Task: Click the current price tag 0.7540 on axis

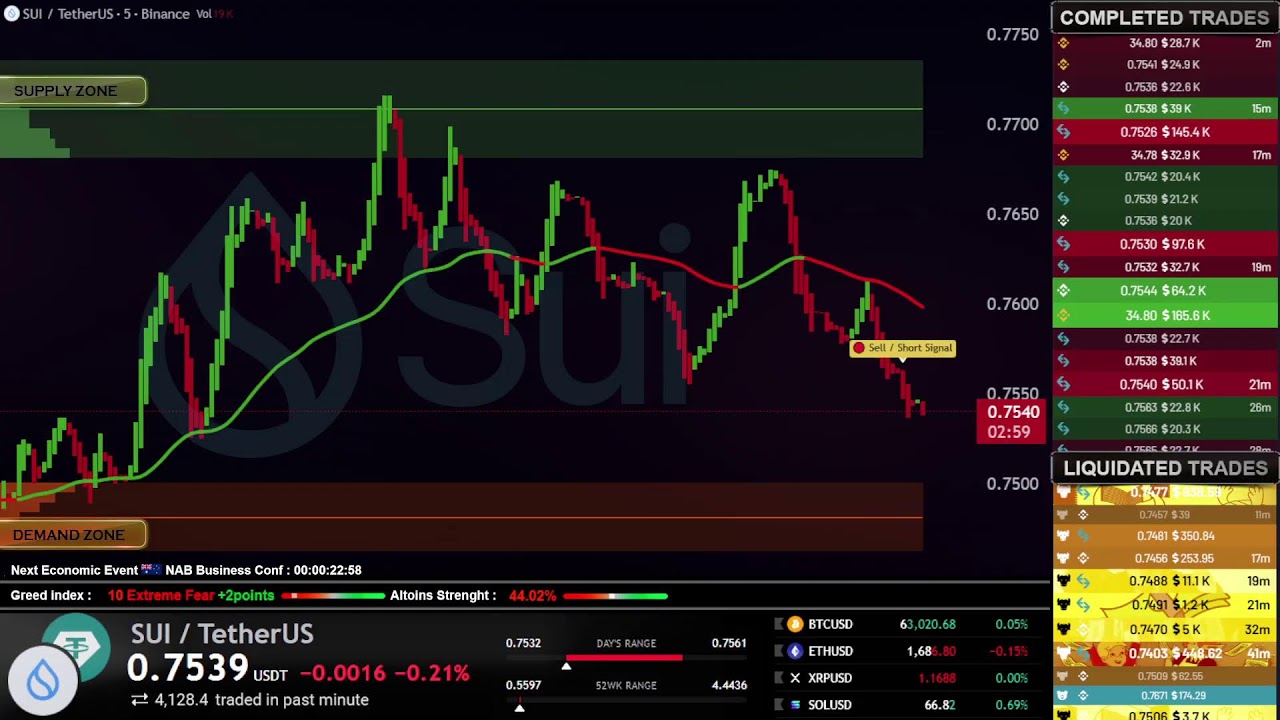Action: [x=1012, y=421]
